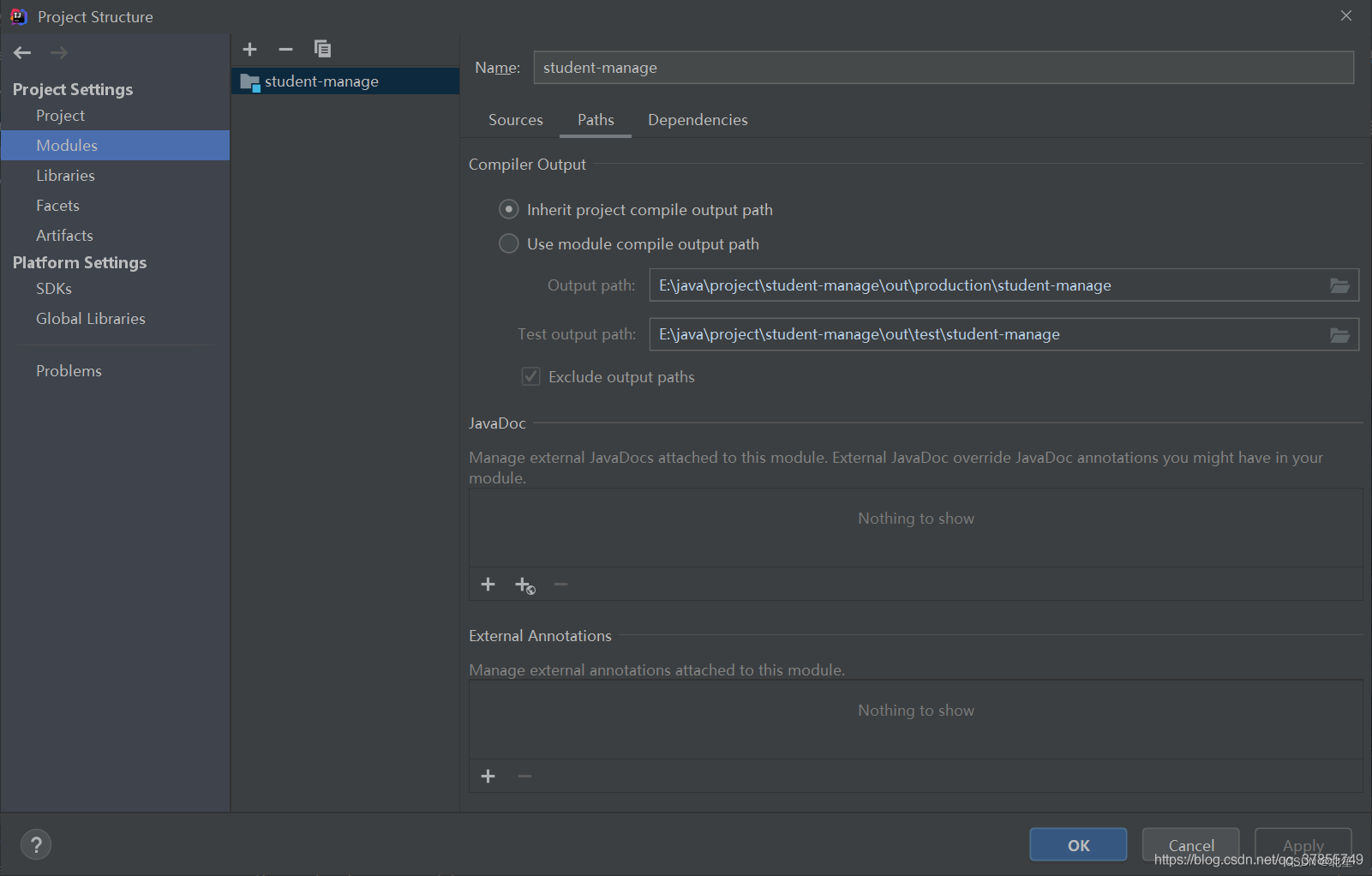Add JavaDoc path with plus icon

coord(488,584)
